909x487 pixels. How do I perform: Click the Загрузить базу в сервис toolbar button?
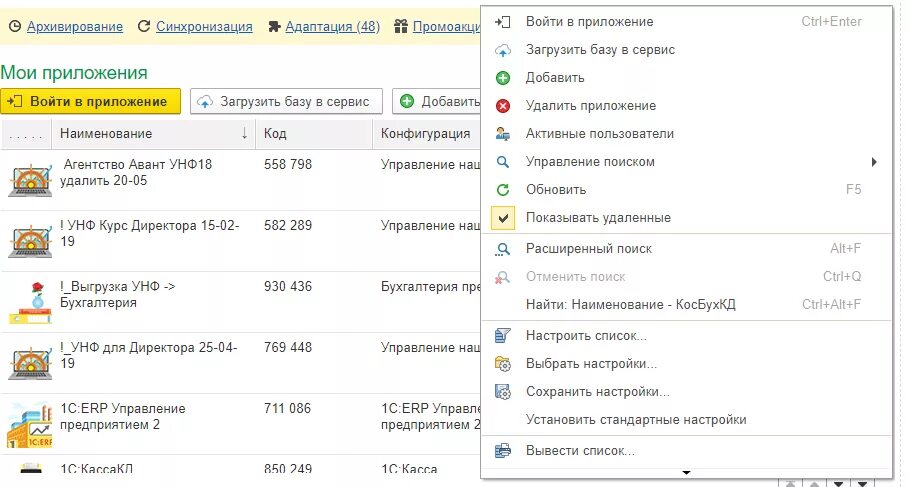pyautogui.click(x=286, y=101)
